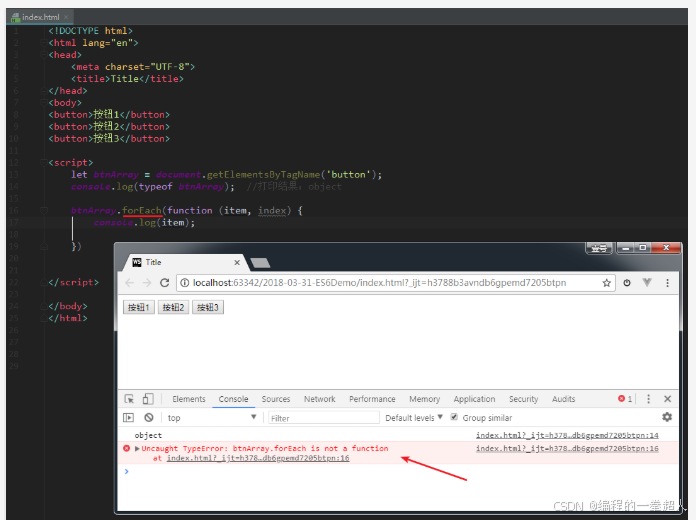This screenshot has height=520, width=696.
Task: Close the Title browser tab
Action: (237, 262)
